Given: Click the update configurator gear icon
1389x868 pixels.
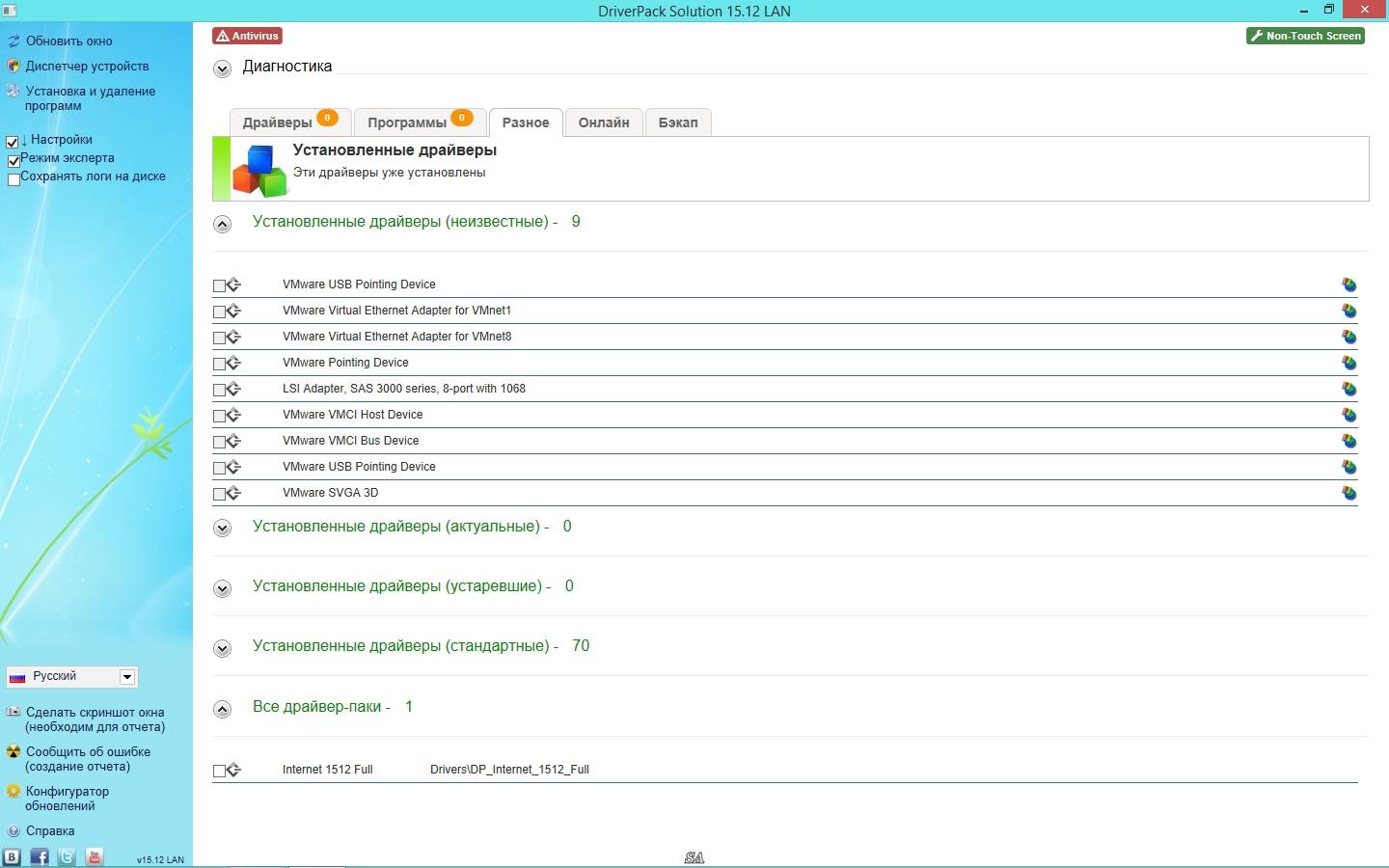Looking at the screenshot, I should [x=14, y=792].
